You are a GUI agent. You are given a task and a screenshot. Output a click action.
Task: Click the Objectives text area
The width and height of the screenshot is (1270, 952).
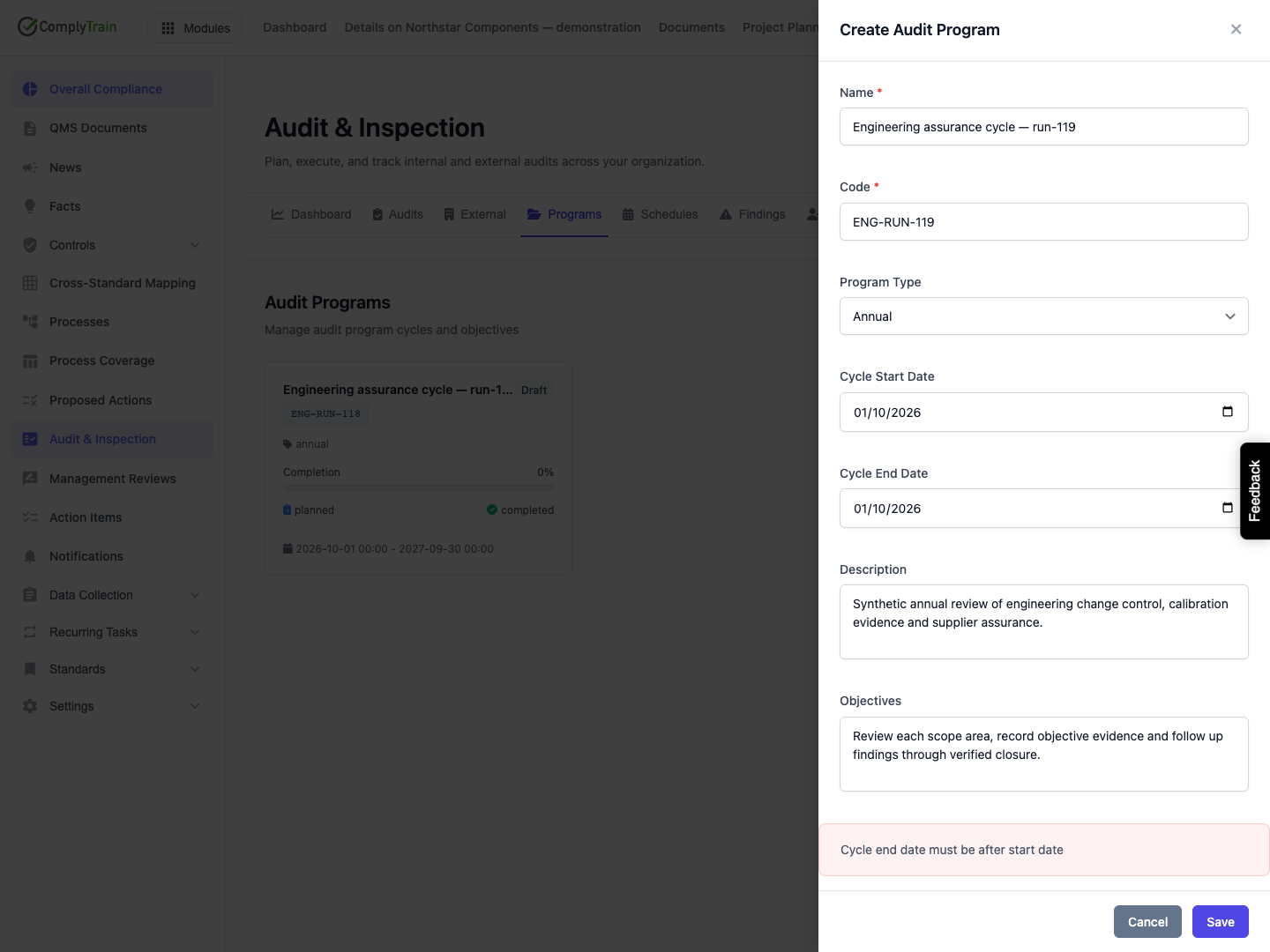point(1044,755)
